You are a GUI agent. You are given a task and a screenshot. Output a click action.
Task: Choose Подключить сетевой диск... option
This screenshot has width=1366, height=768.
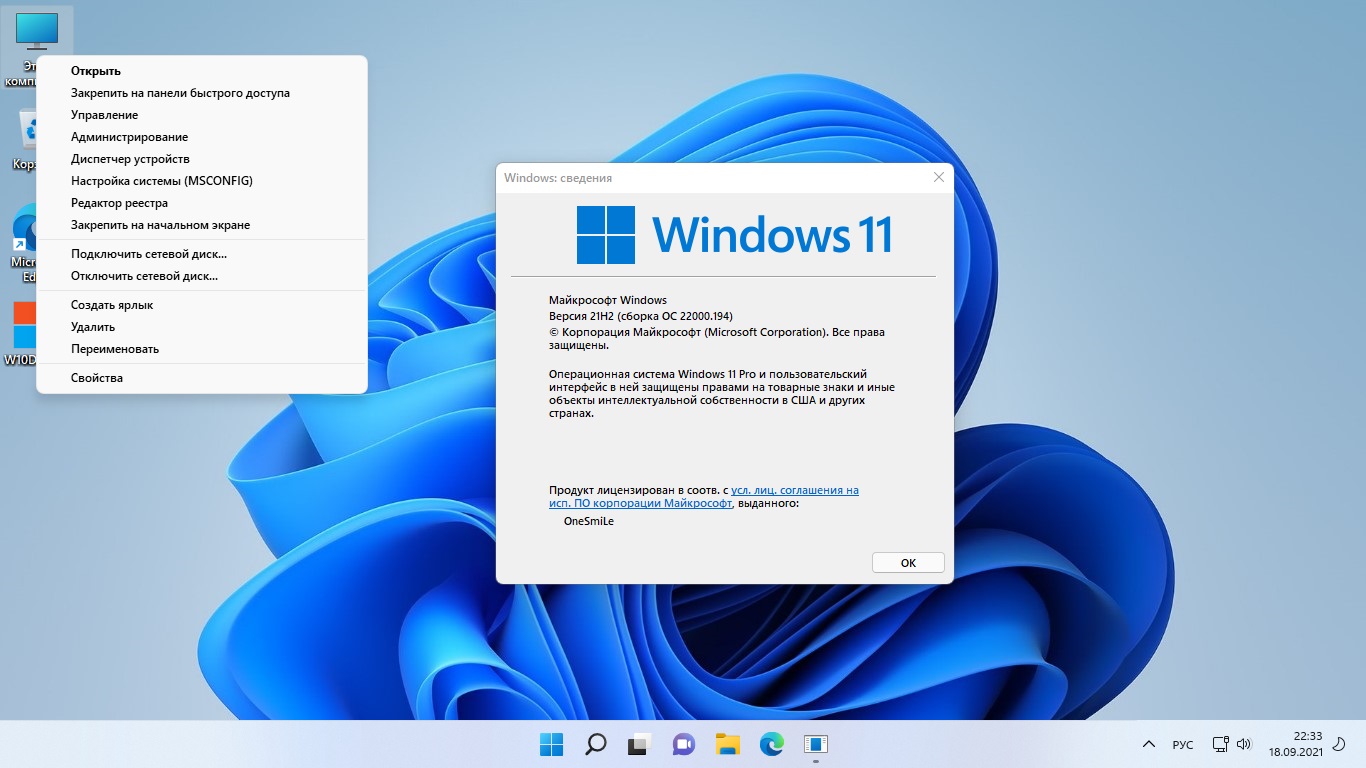click(149, 254)
